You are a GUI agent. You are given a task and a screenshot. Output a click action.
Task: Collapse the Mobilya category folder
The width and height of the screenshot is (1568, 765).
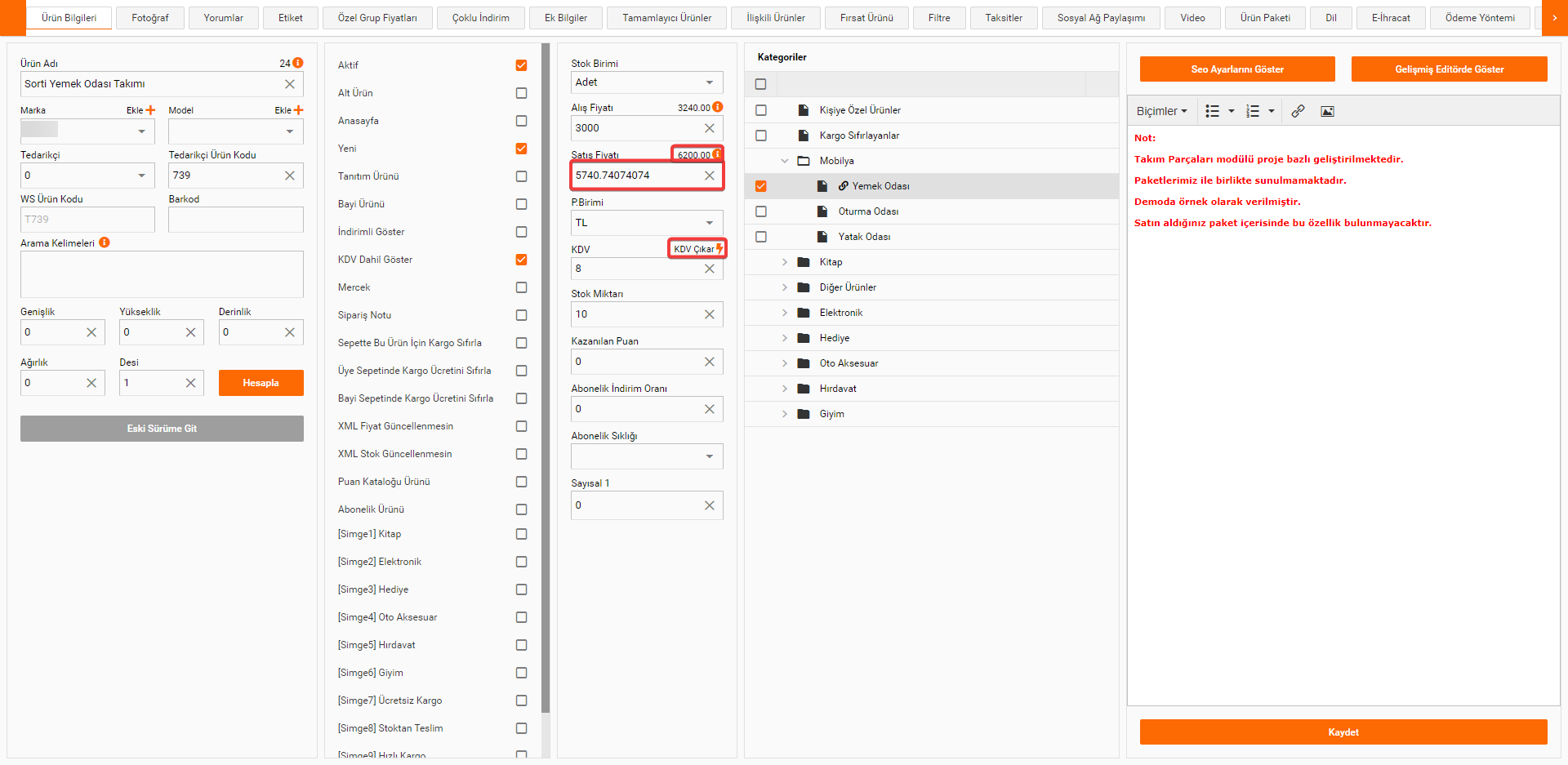pos(785,161)
